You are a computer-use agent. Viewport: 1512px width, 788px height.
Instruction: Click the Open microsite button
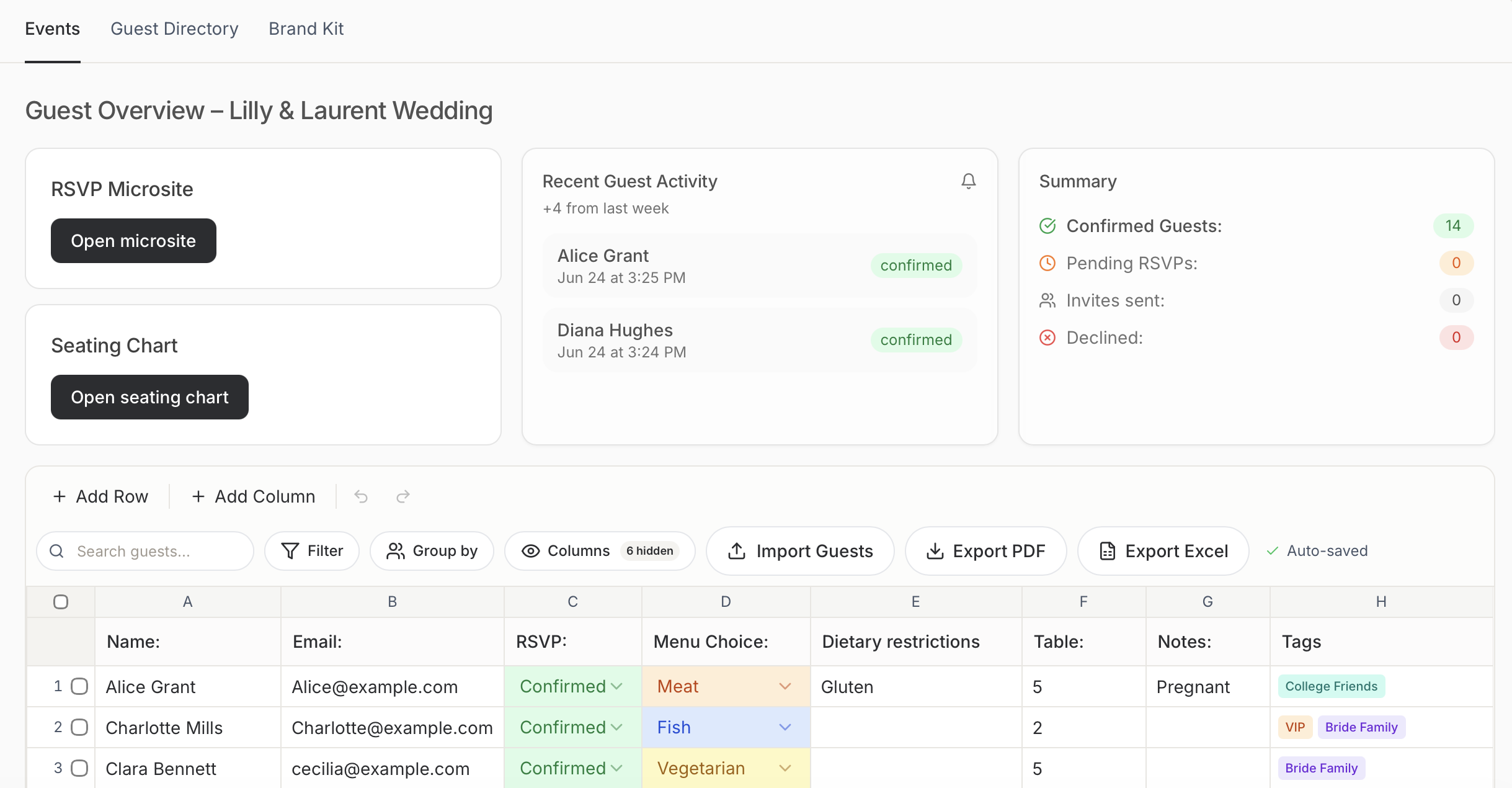point(133,241)
